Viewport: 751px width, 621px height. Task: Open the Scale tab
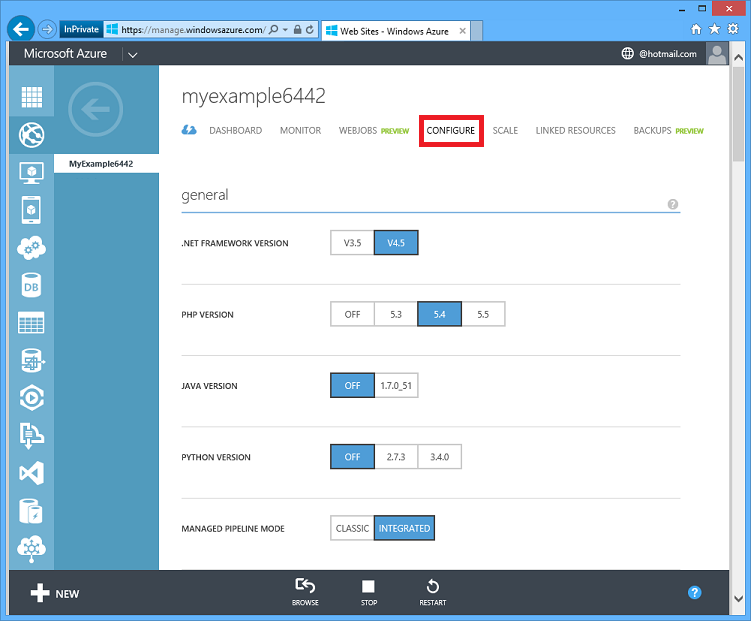tap(505, 130)
